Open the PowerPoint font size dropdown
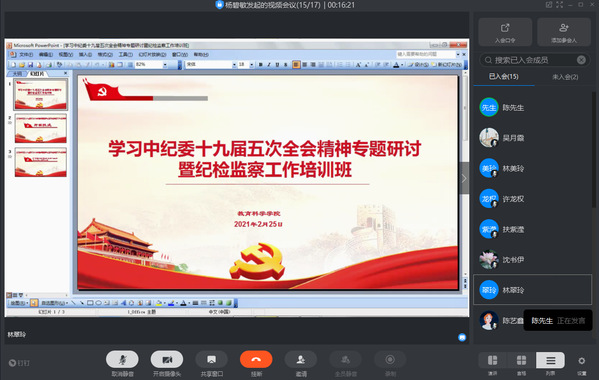Viewport: 599px width, 380px height. [x=251, y=65]
